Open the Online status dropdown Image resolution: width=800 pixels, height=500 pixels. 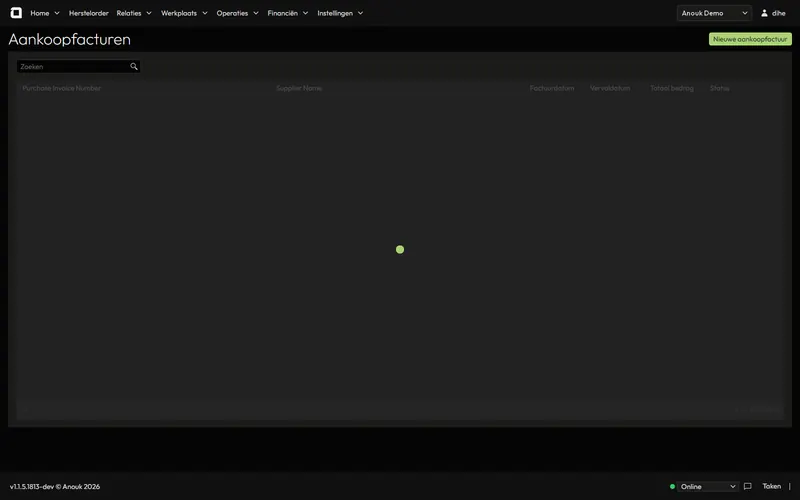708,487
